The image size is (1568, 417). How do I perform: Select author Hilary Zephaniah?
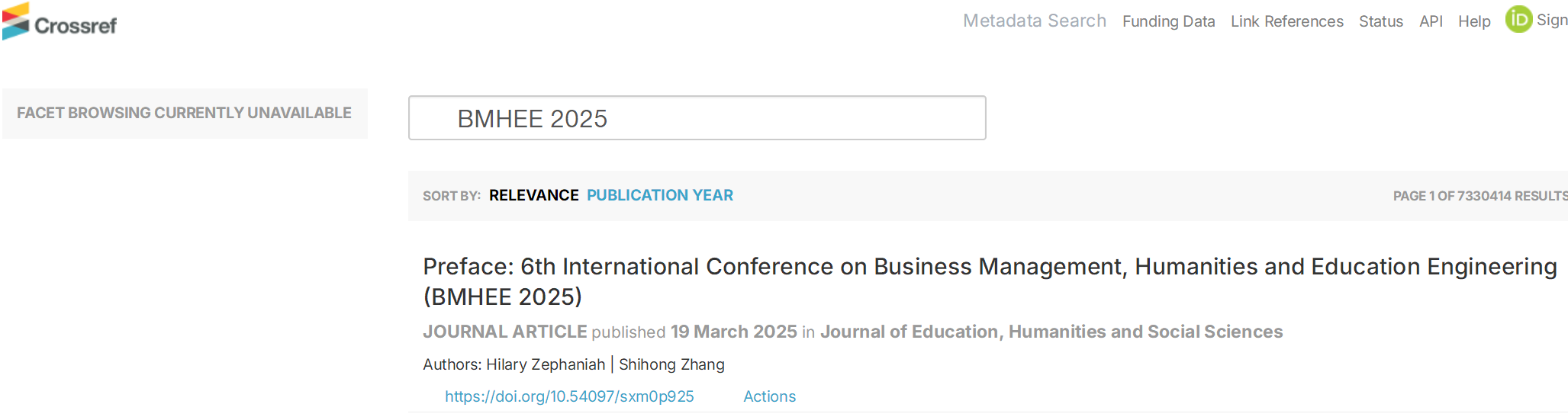(545, 365)
